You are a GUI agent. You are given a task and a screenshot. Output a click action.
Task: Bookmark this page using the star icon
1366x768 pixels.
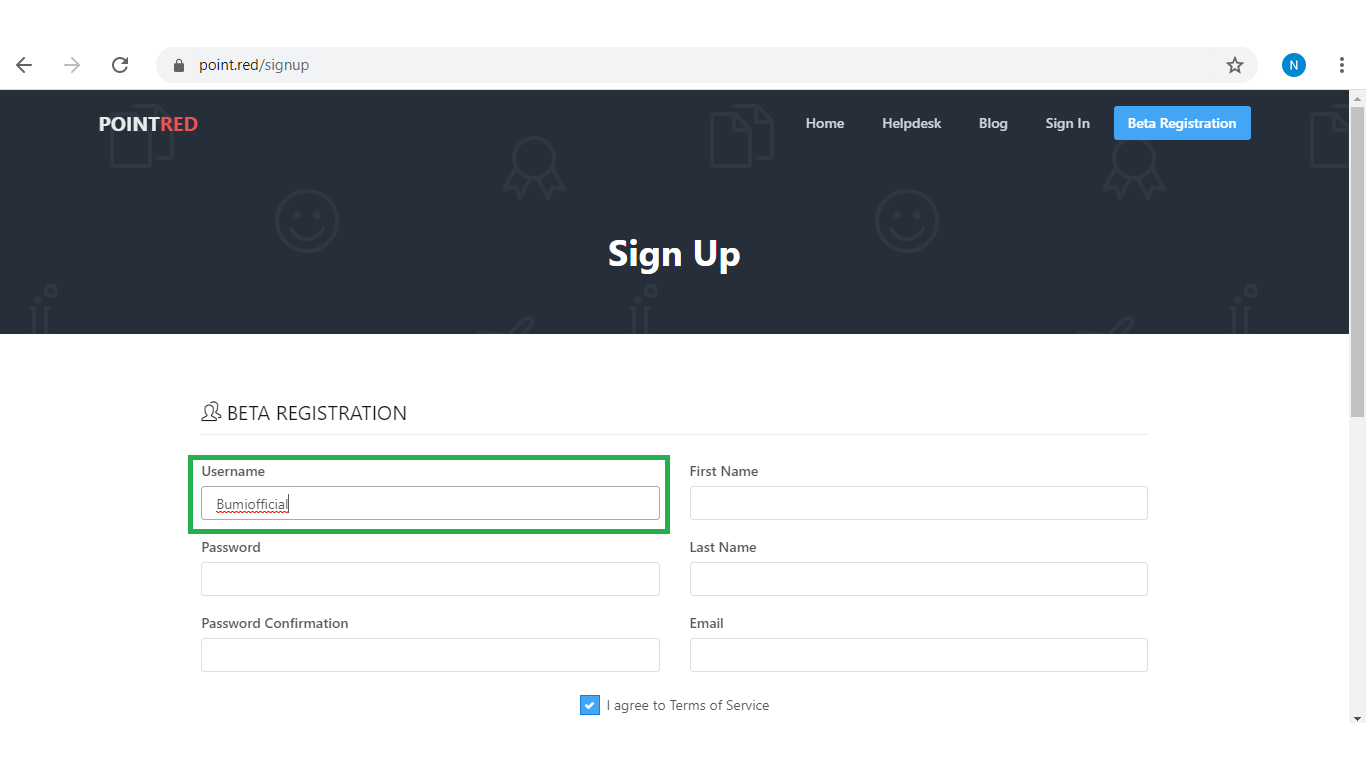coord(1234,64)
